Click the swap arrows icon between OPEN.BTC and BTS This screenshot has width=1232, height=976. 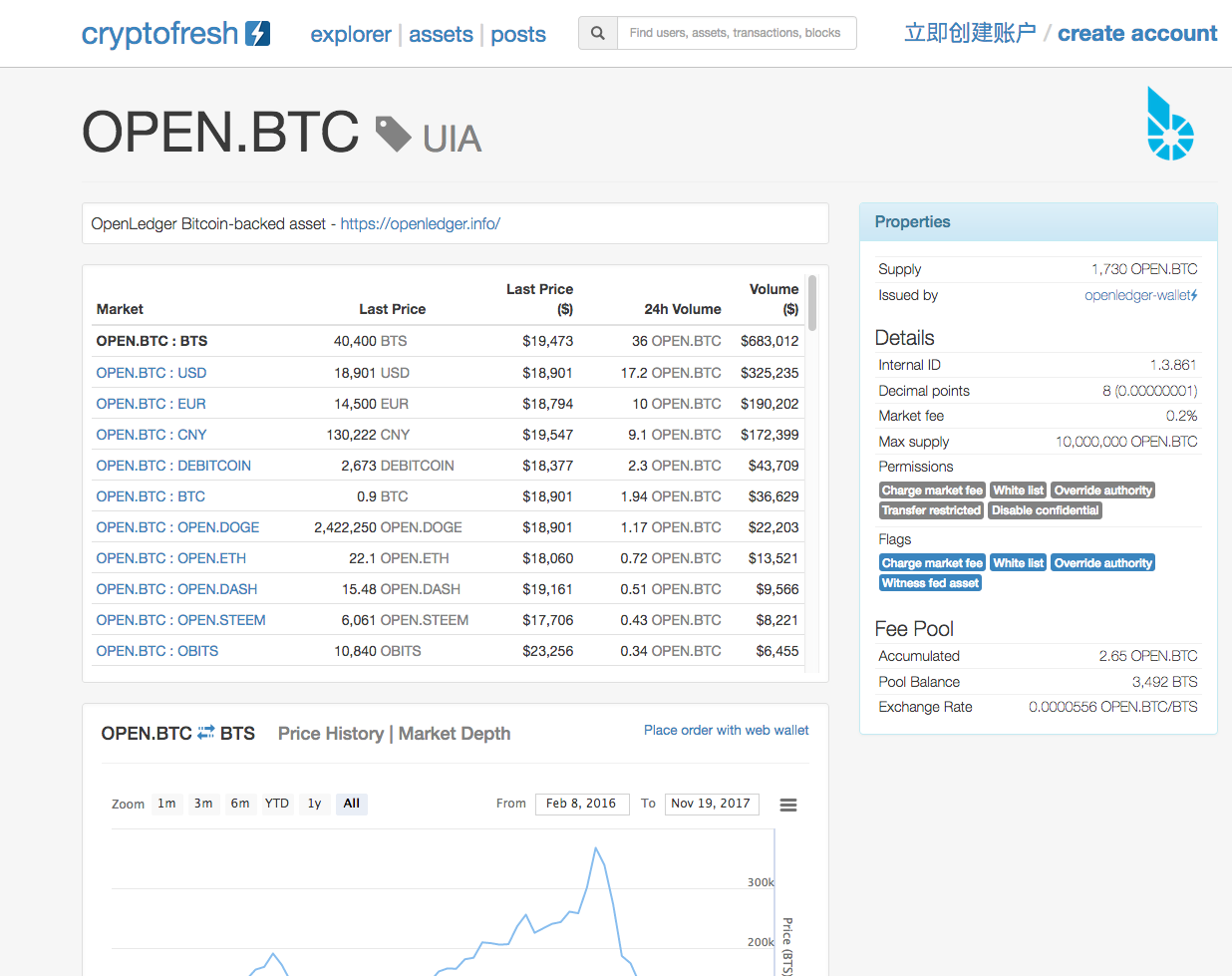coord(206,733)
